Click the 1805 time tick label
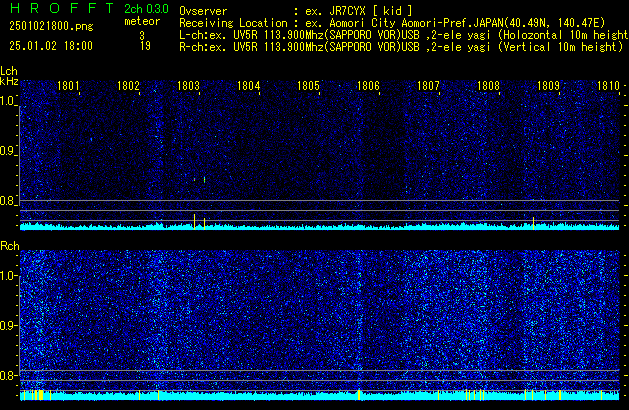The image size is (629, 410). point(308,86)
